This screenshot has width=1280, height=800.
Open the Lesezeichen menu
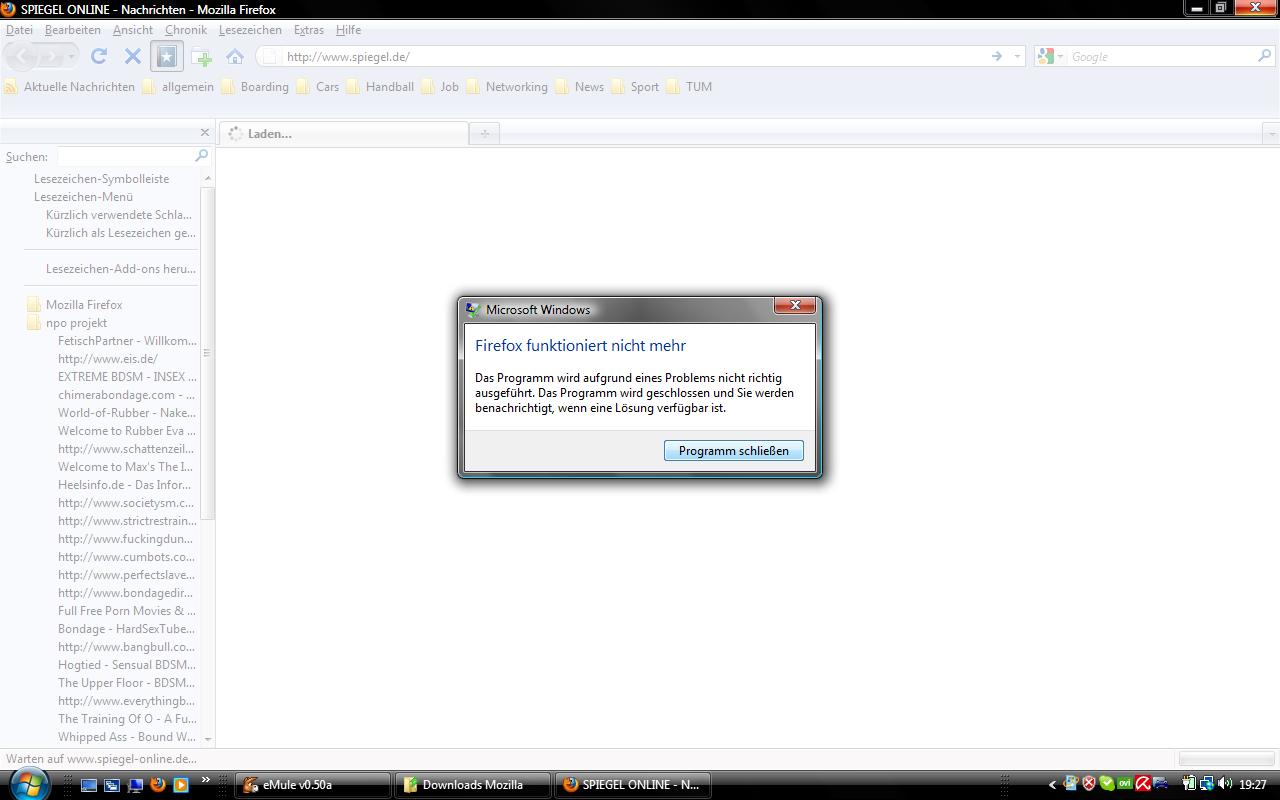[x=250, y=30]
